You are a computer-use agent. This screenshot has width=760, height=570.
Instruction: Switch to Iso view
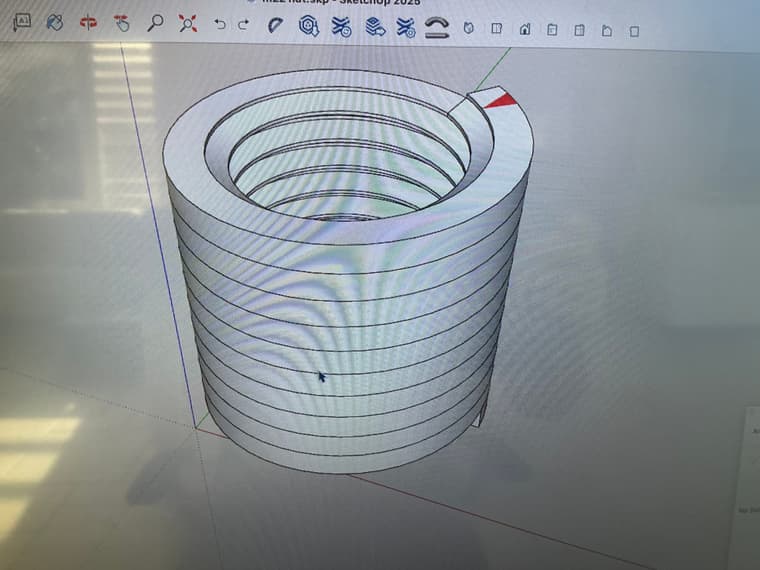click(x=467, y=28)
